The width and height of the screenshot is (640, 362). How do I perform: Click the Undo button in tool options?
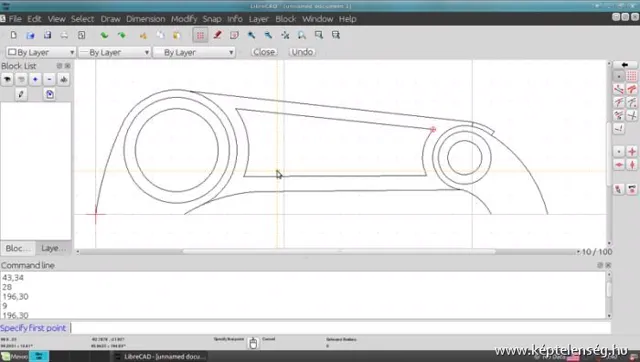(302, 52)
